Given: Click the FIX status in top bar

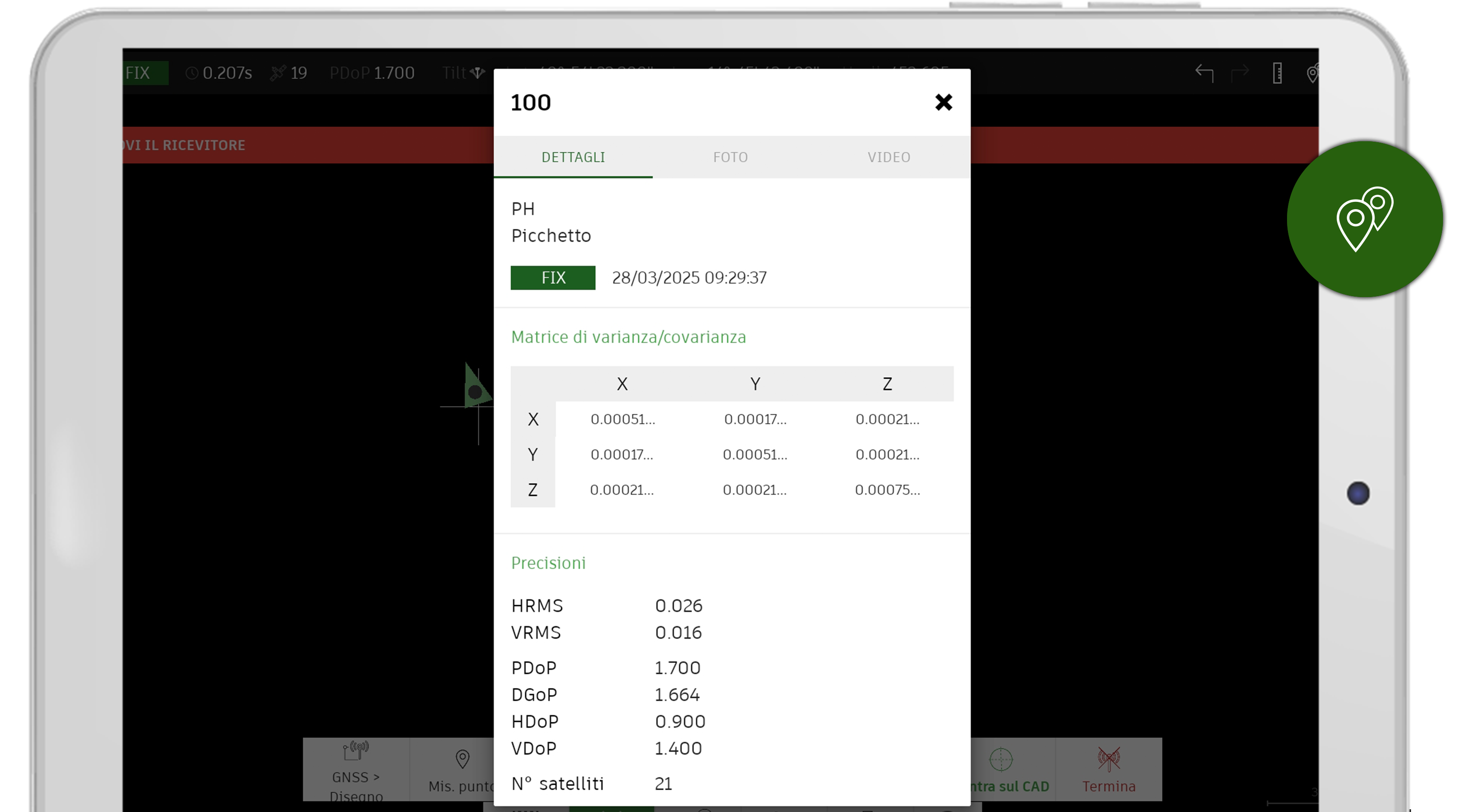Looking at the screenshot, I should click(145, 73).
